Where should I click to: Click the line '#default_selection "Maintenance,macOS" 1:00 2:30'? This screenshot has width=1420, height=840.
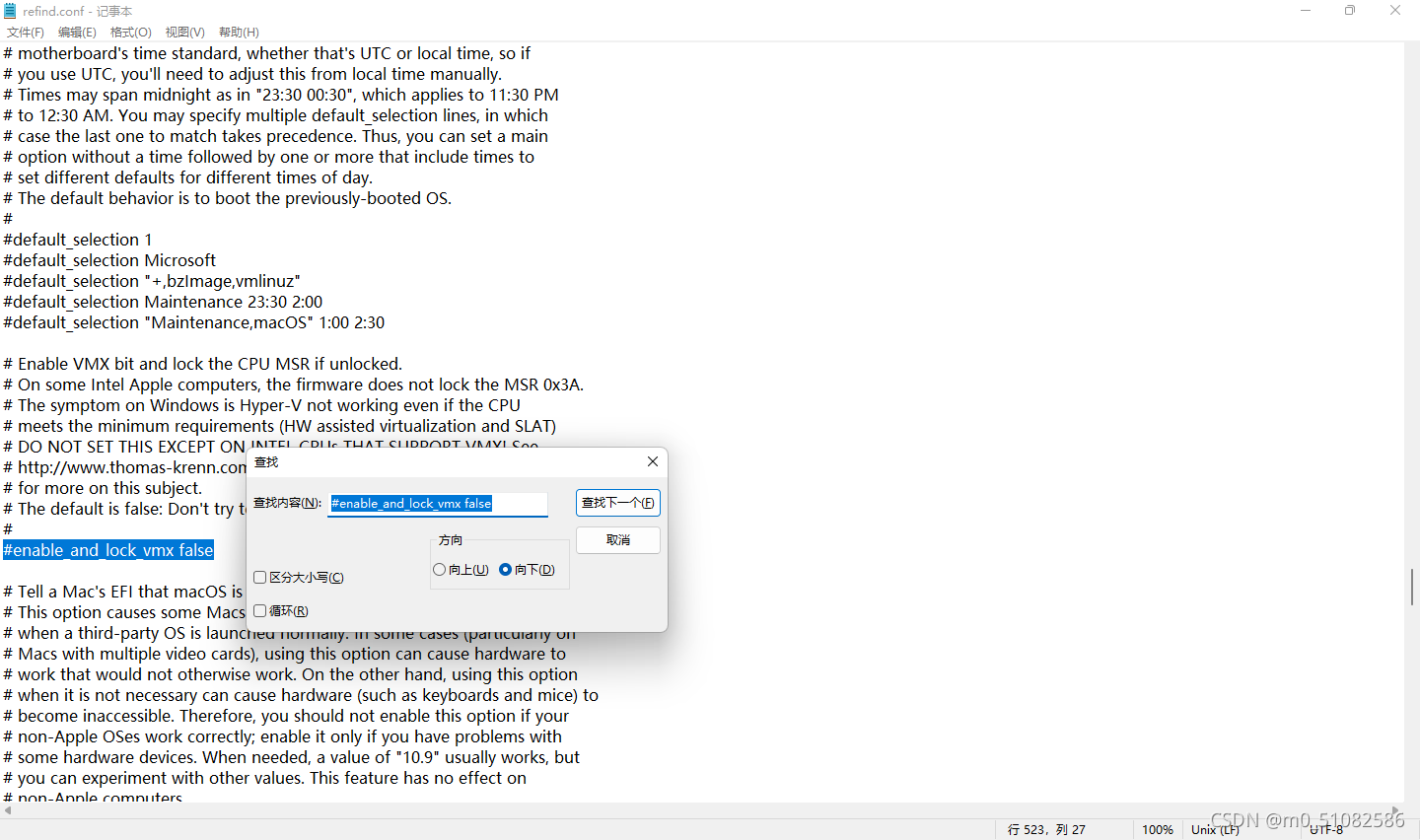pyautogui.click(x=194, y=322)
